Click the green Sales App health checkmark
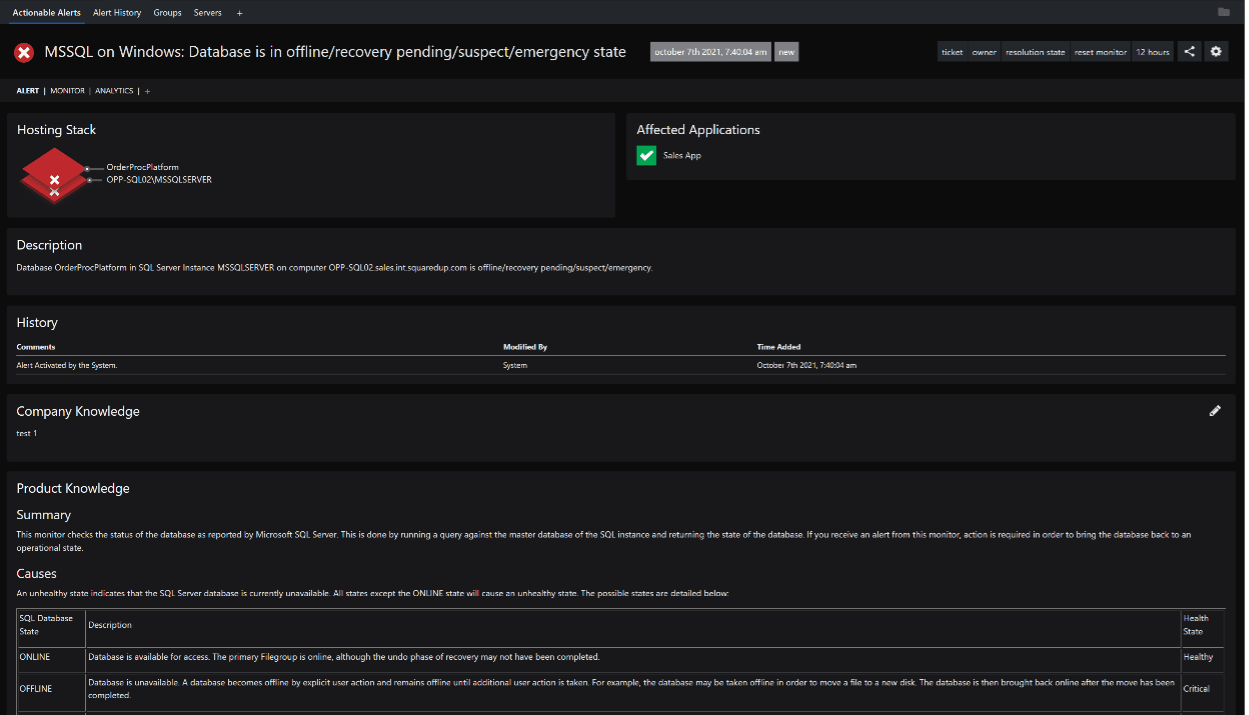 pos(646,156)
